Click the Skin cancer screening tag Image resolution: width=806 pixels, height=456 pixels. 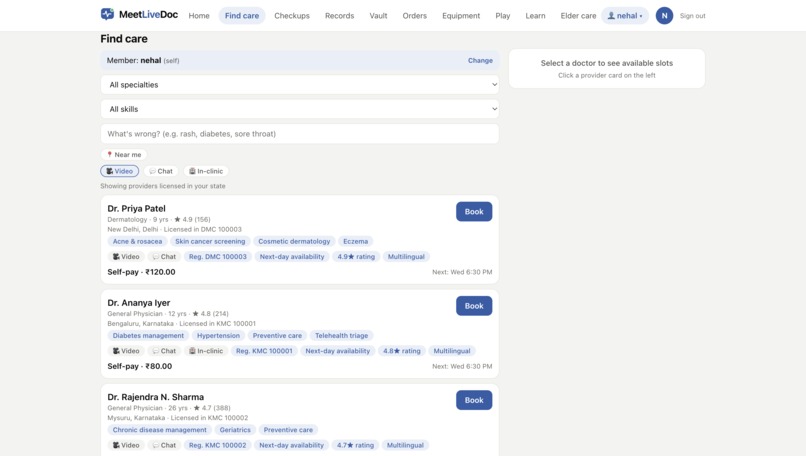pyautogui.click(x=210, y=241)
